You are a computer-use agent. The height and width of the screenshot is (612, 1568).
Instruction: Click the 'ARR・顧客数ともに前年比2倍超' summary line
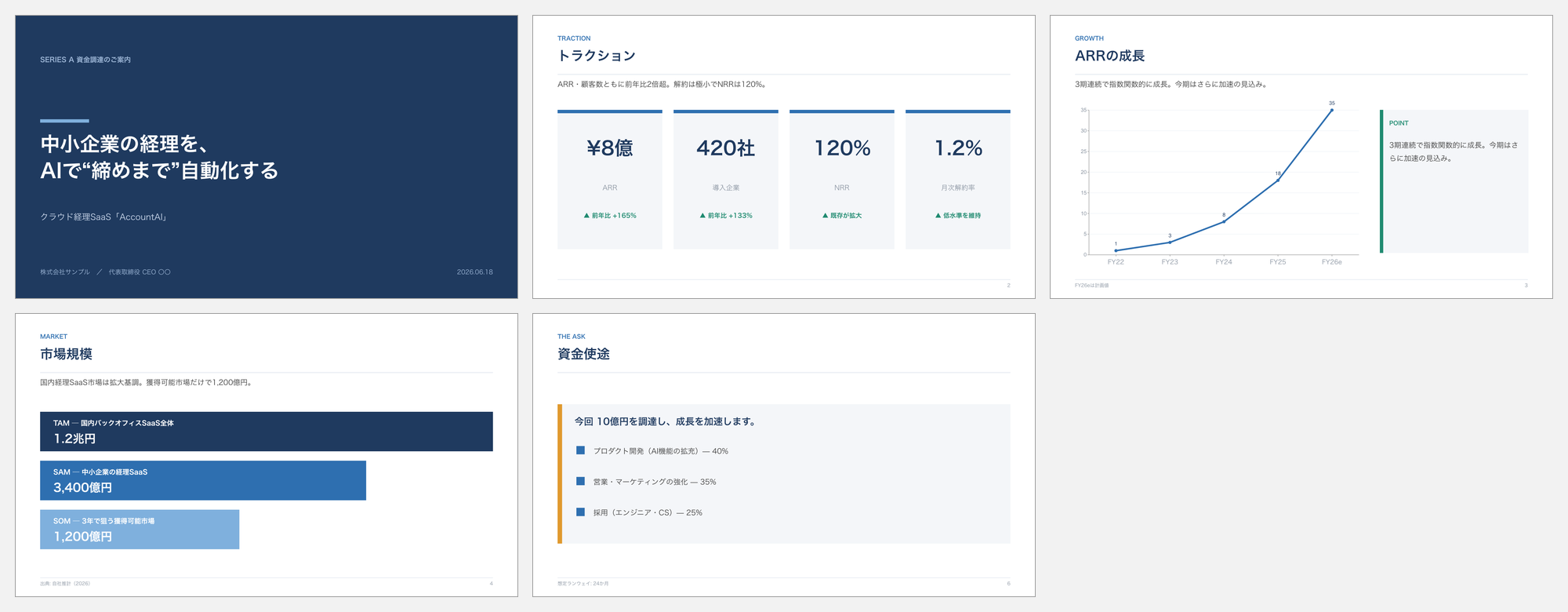(662, 85)
